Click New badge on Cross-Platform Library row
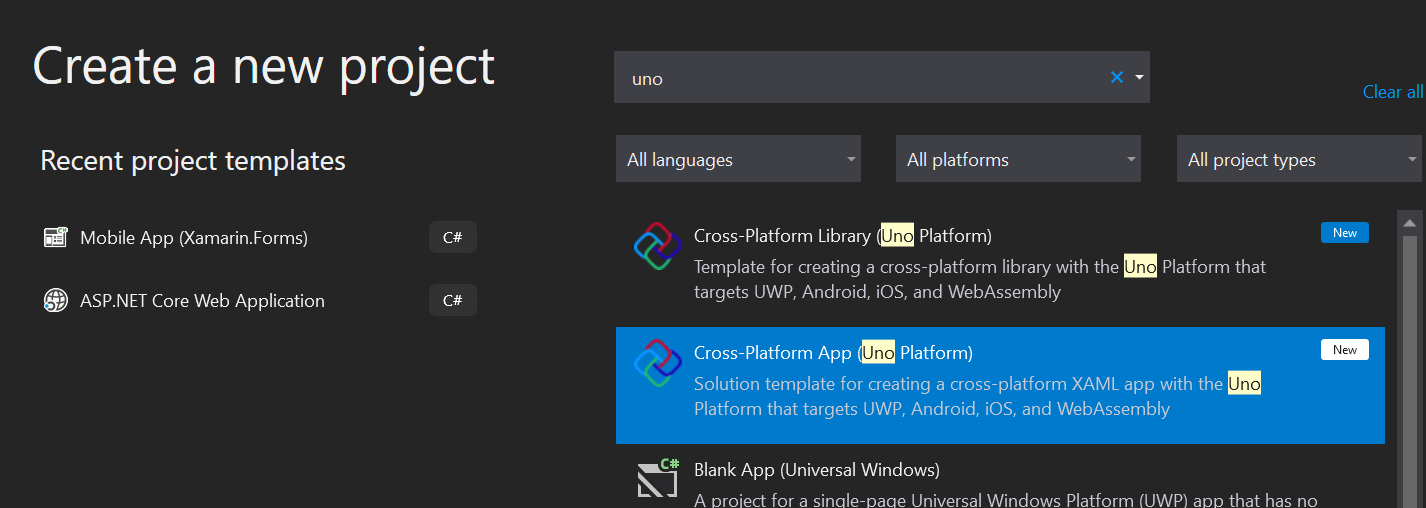1426x508 pixels. coord(1345,233)
